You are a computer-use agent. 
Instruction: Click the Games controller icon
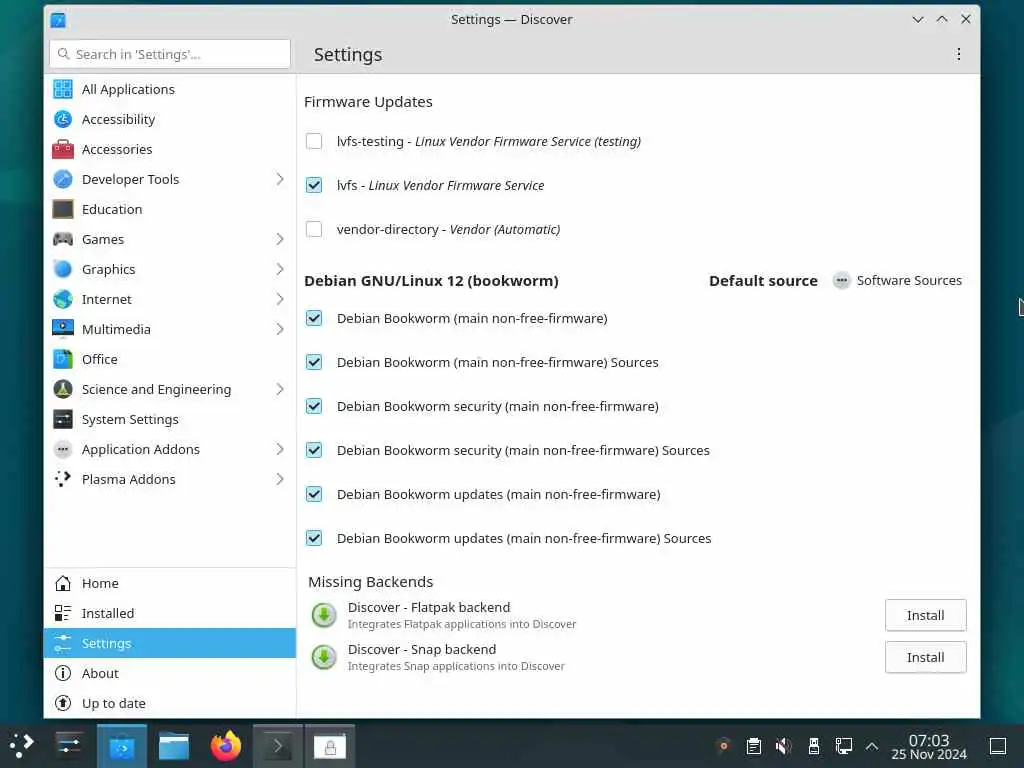pyautogui.click(x=63, y=239)
